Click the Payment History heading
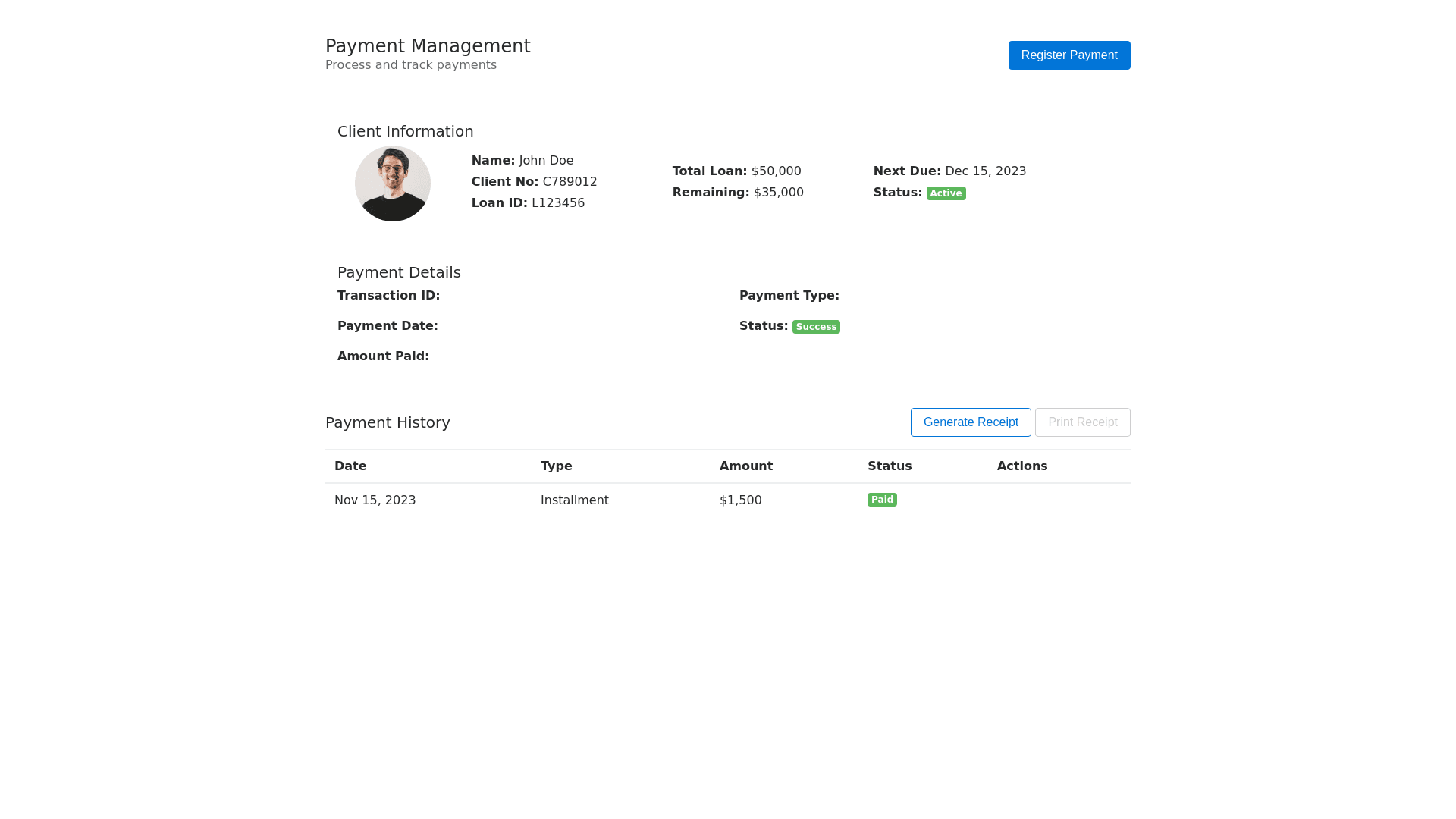Screen dimensions: 1456x819 point(388,422)
